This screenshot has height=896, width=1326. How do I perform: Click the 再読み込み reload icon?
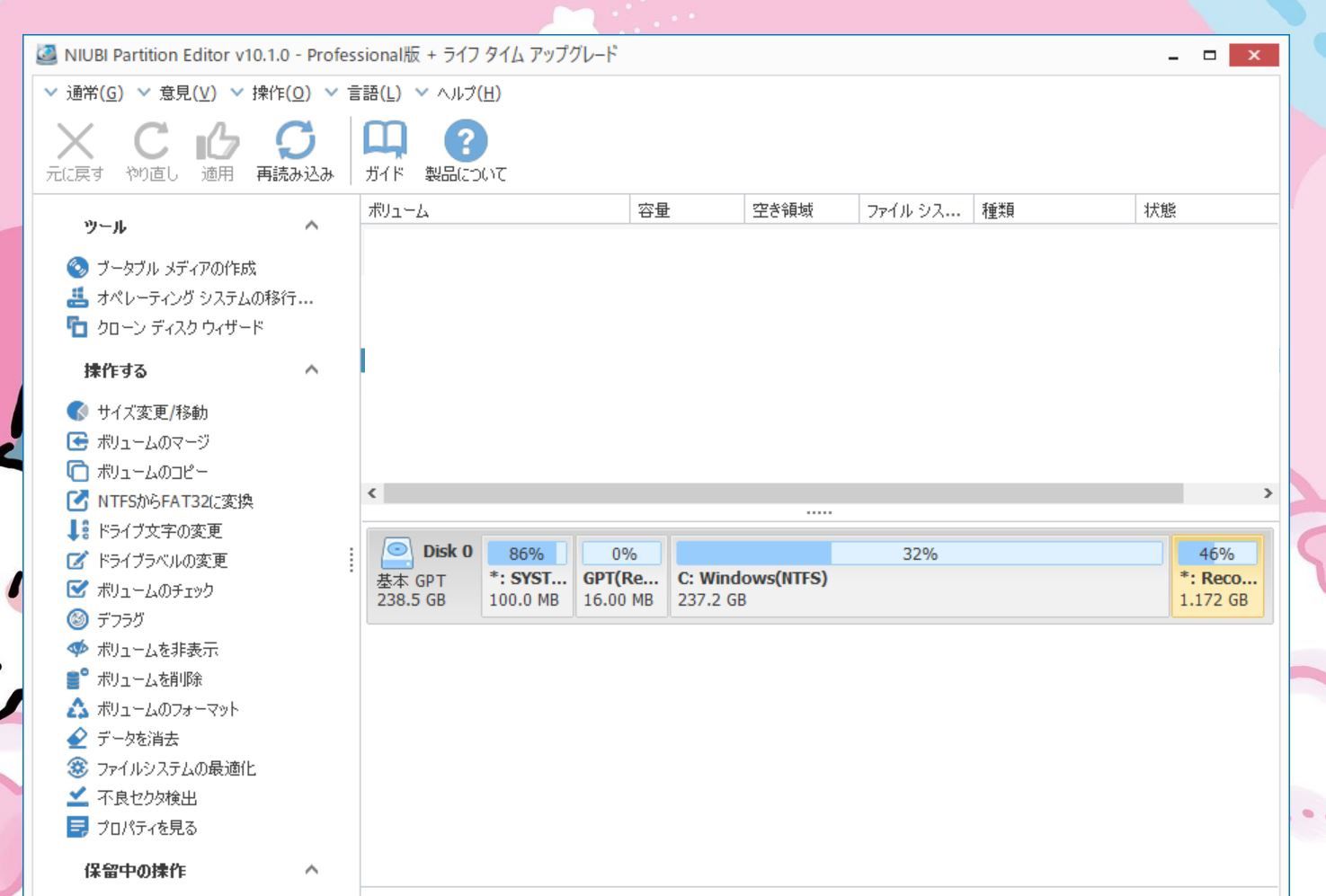pos(295,141)
